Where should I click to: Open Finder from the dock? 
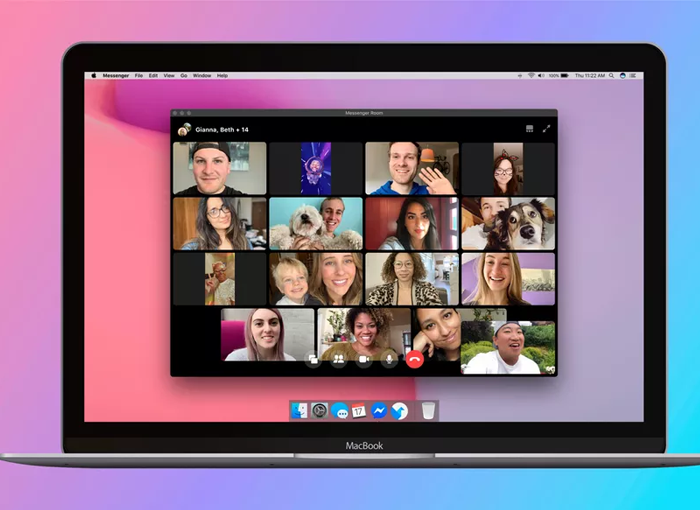coord(300,410)
